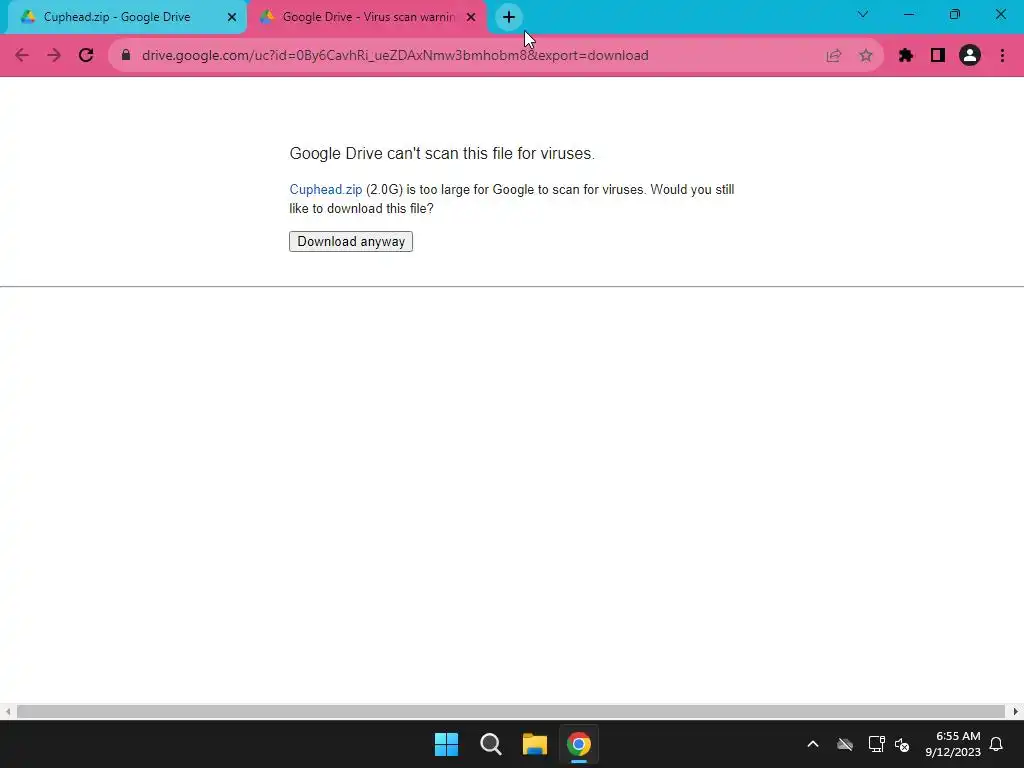View site information via the lock icon
The image size is (1024, 768).
click(126, 56)
